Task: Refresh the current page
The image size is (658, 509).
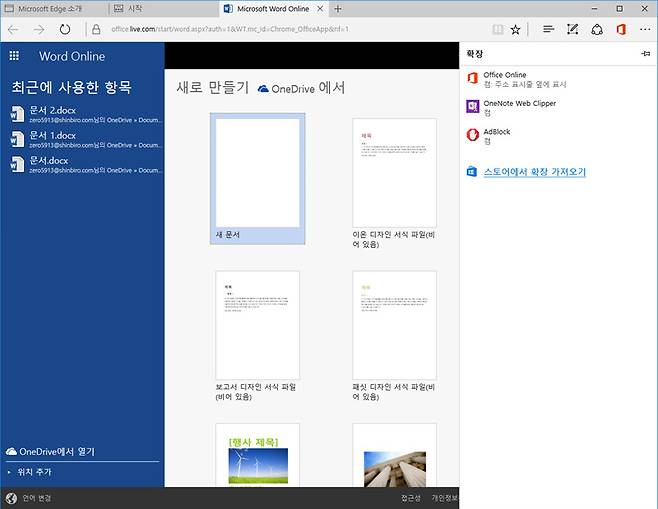Action: (65, 29)
